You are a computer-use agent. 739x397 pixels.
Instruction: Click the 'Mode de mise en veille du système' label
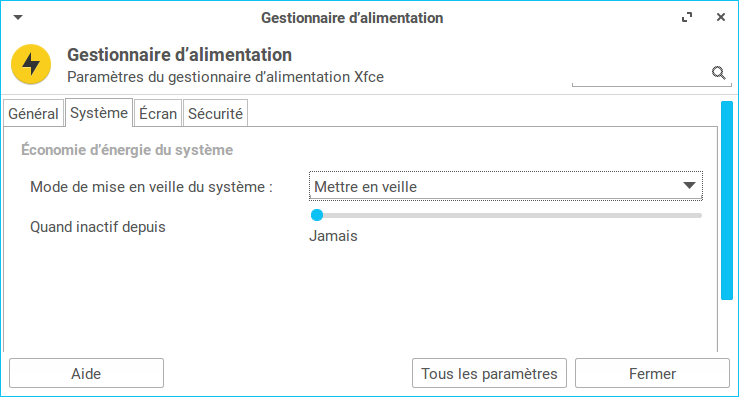tap(151, 187)
